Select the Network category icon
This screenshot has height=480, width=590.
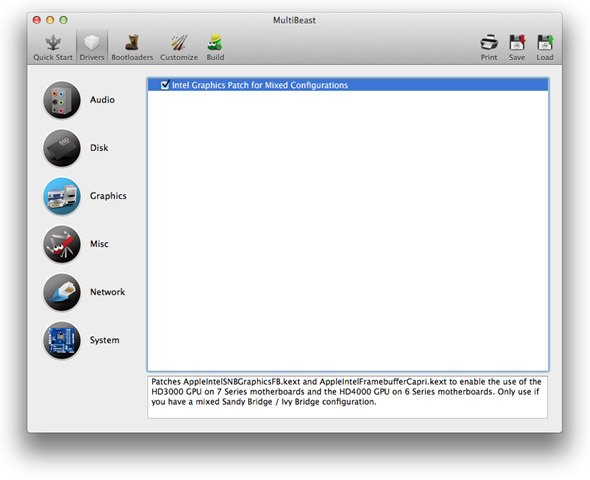tap(62, 292)
